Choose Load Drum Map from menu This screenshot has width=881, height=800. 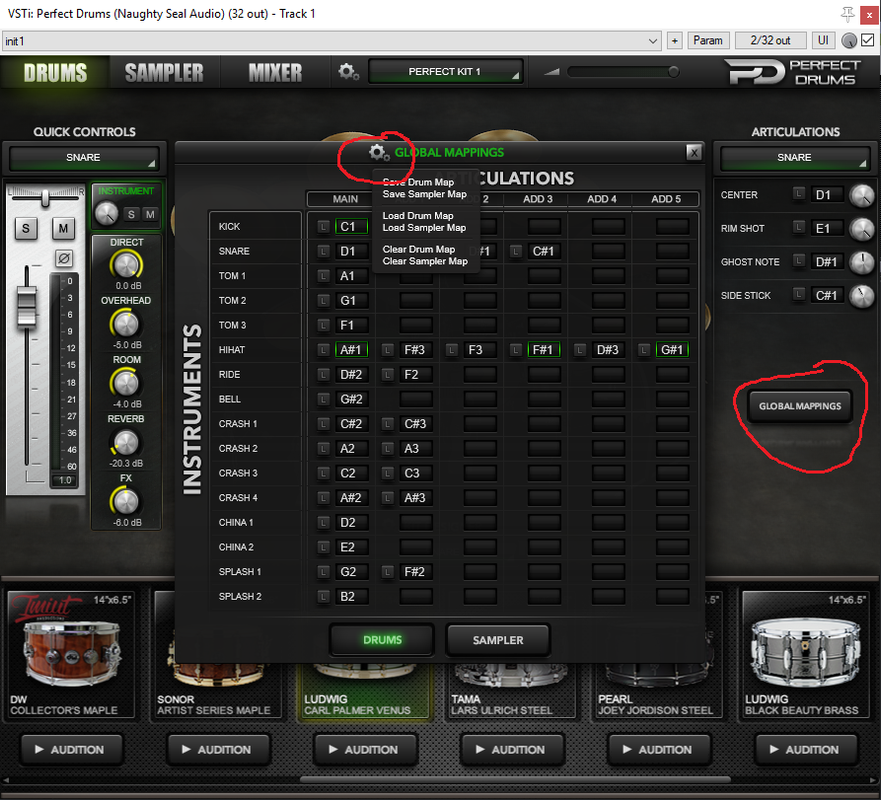418,216
